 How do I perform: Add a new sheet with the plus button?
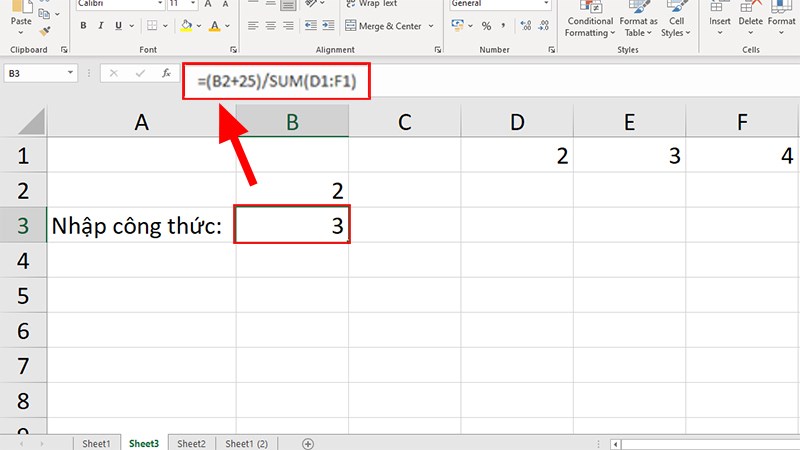(x=308, y=443)
